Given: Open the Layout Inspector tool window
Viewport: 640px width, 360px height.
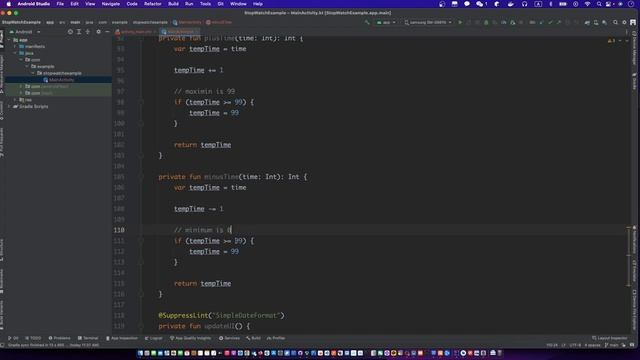Looking at the screenshot, I should point(609,338).
